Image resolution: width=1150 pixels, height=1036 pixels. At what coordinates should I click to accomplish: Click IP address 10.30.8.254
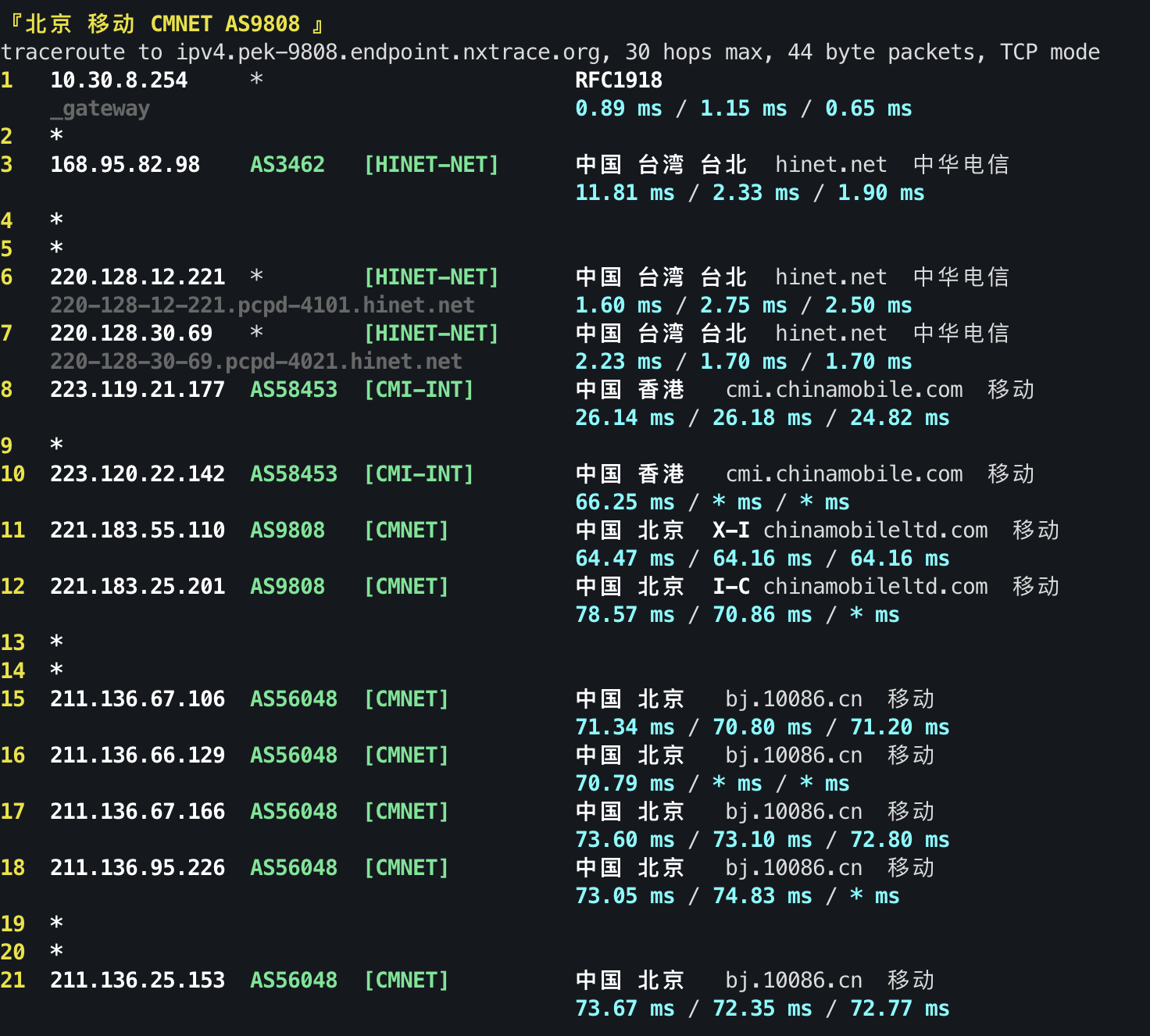(x=119, y=80)
